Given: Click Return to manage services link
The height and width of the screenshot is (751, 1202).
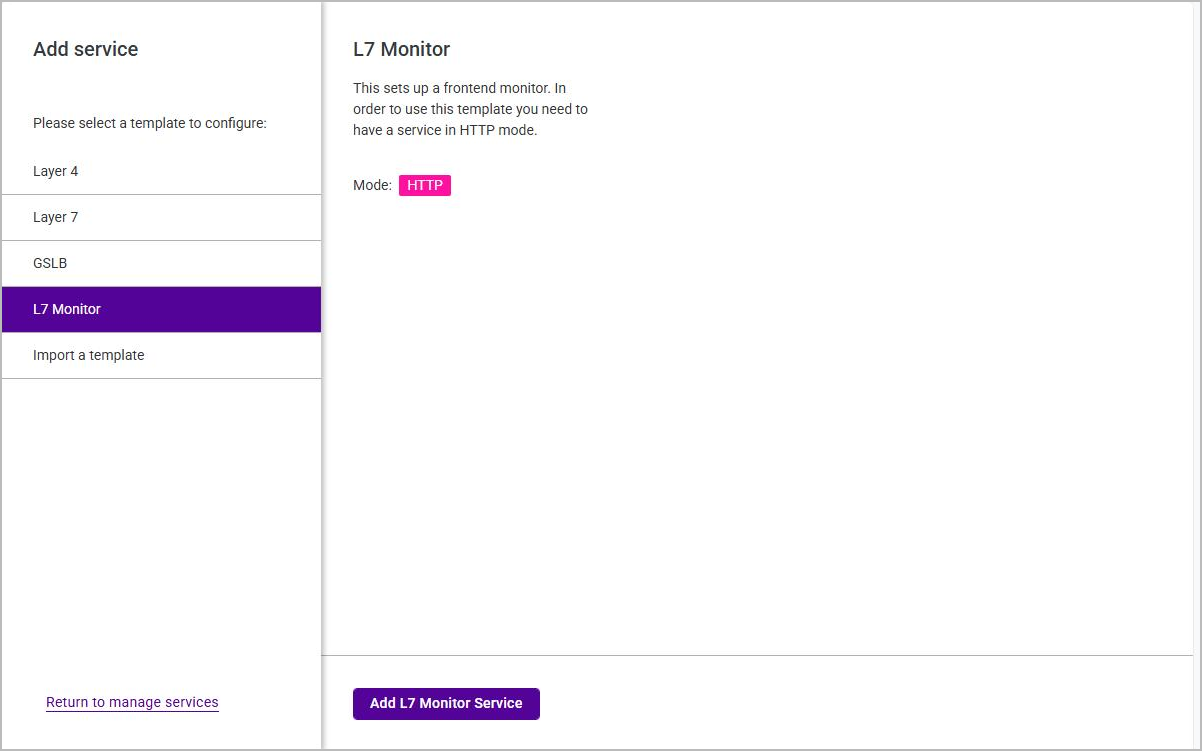Looking at the screenshot, I should (132, 702).
